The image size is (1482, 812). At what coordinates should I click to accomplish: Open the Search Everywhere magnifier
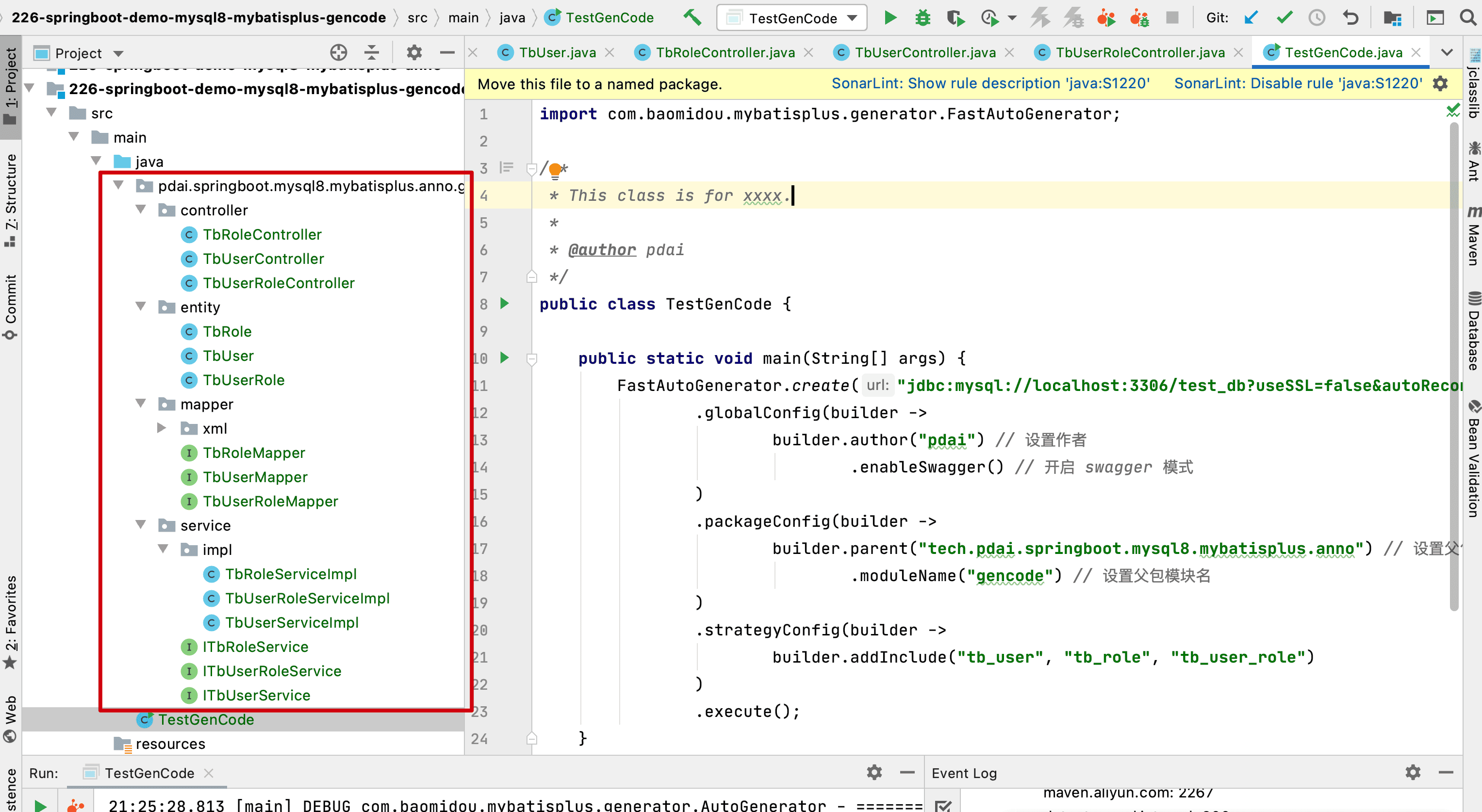[x=1467, y=18]
